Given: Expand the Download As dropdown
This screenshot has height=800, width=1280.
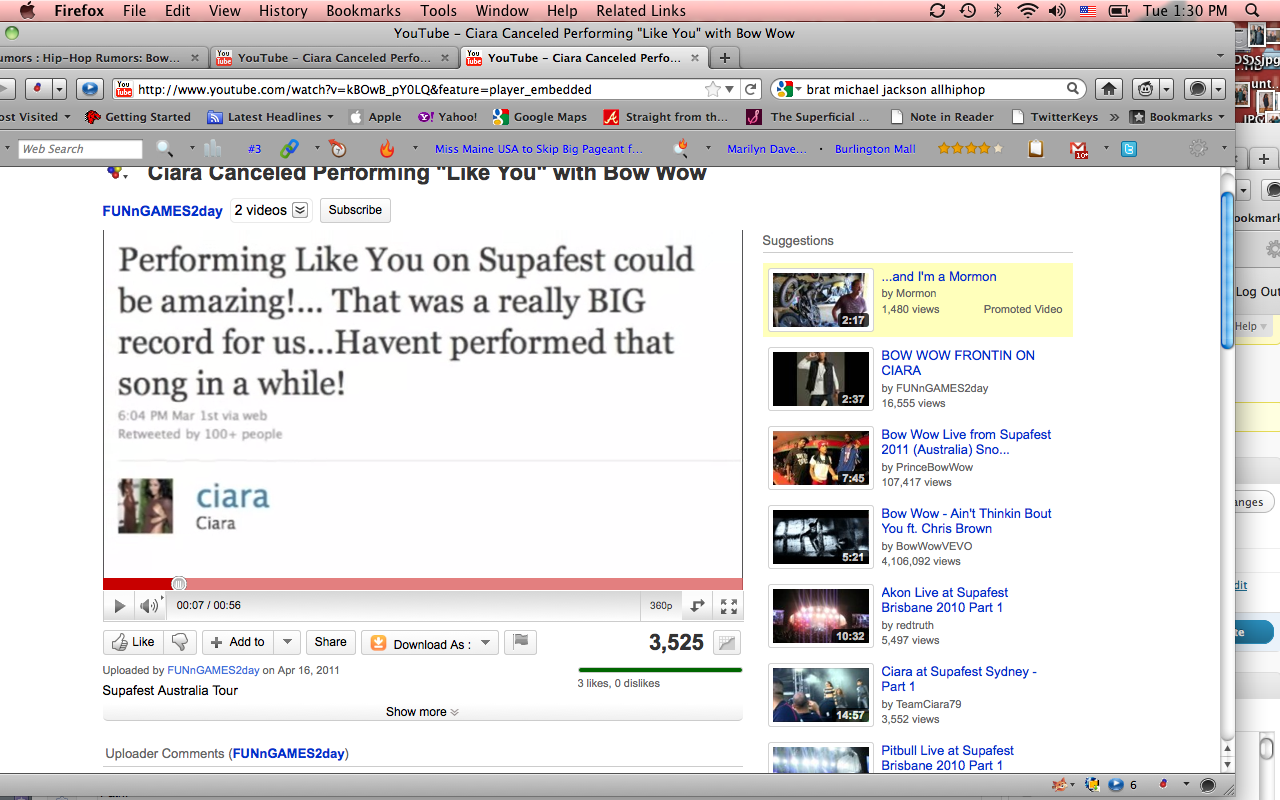Looking at the screenshot, I should (x=486, y=644).
